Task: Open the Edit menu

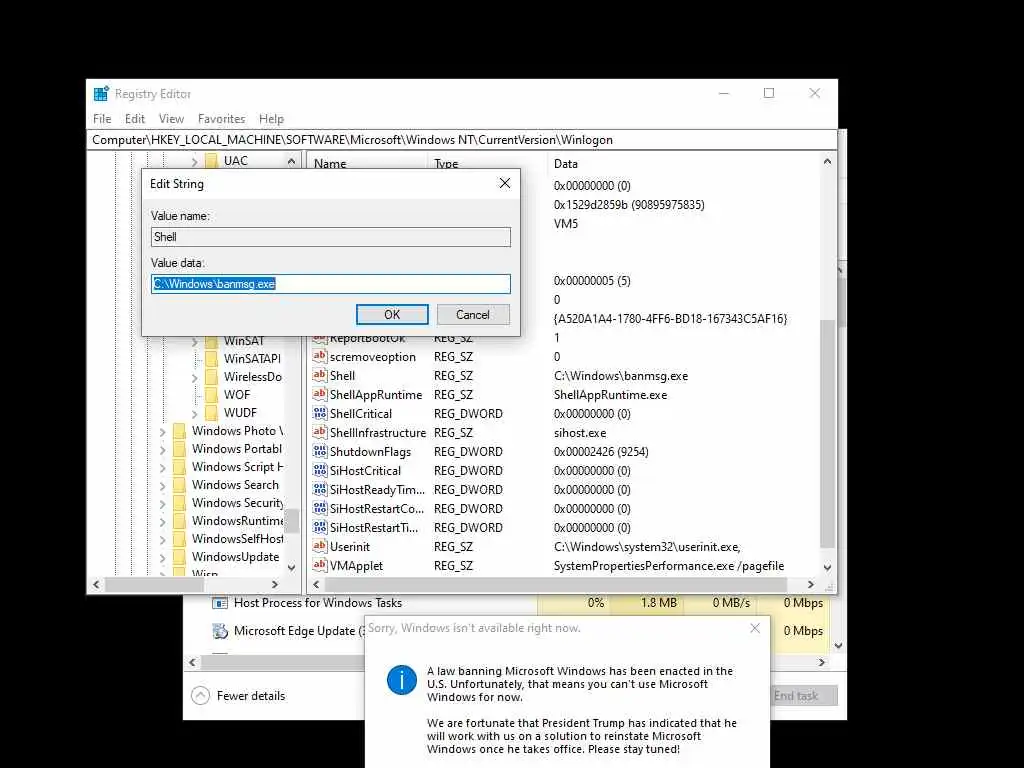Action: [x=135, y=119]
